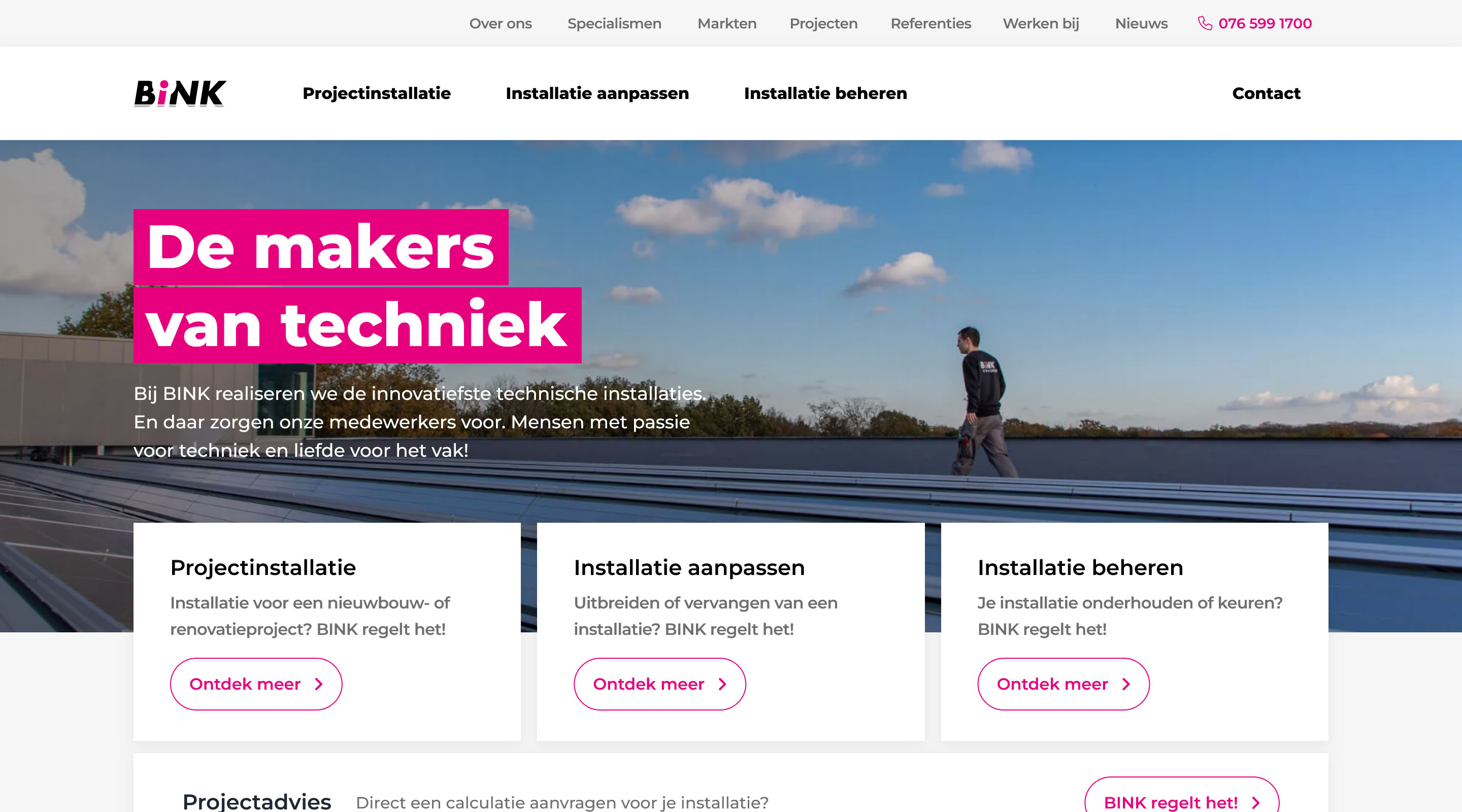Image resolution: width=1462 pixels, height=812 pixels.
Task: Click the phone icon beside 076 599 1700
Action: point(1205,23)
